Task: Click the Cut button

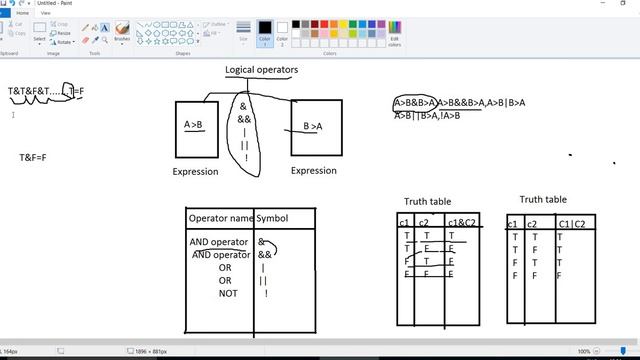Action: click(x=17, y=24)
